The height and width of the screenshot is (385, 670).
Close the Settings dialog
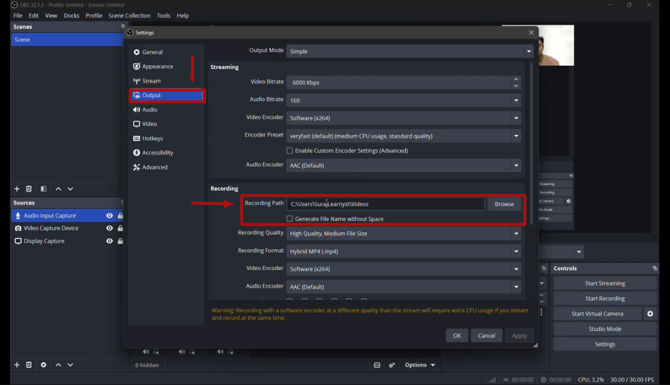pyautogui.click(x=531, y=32)
